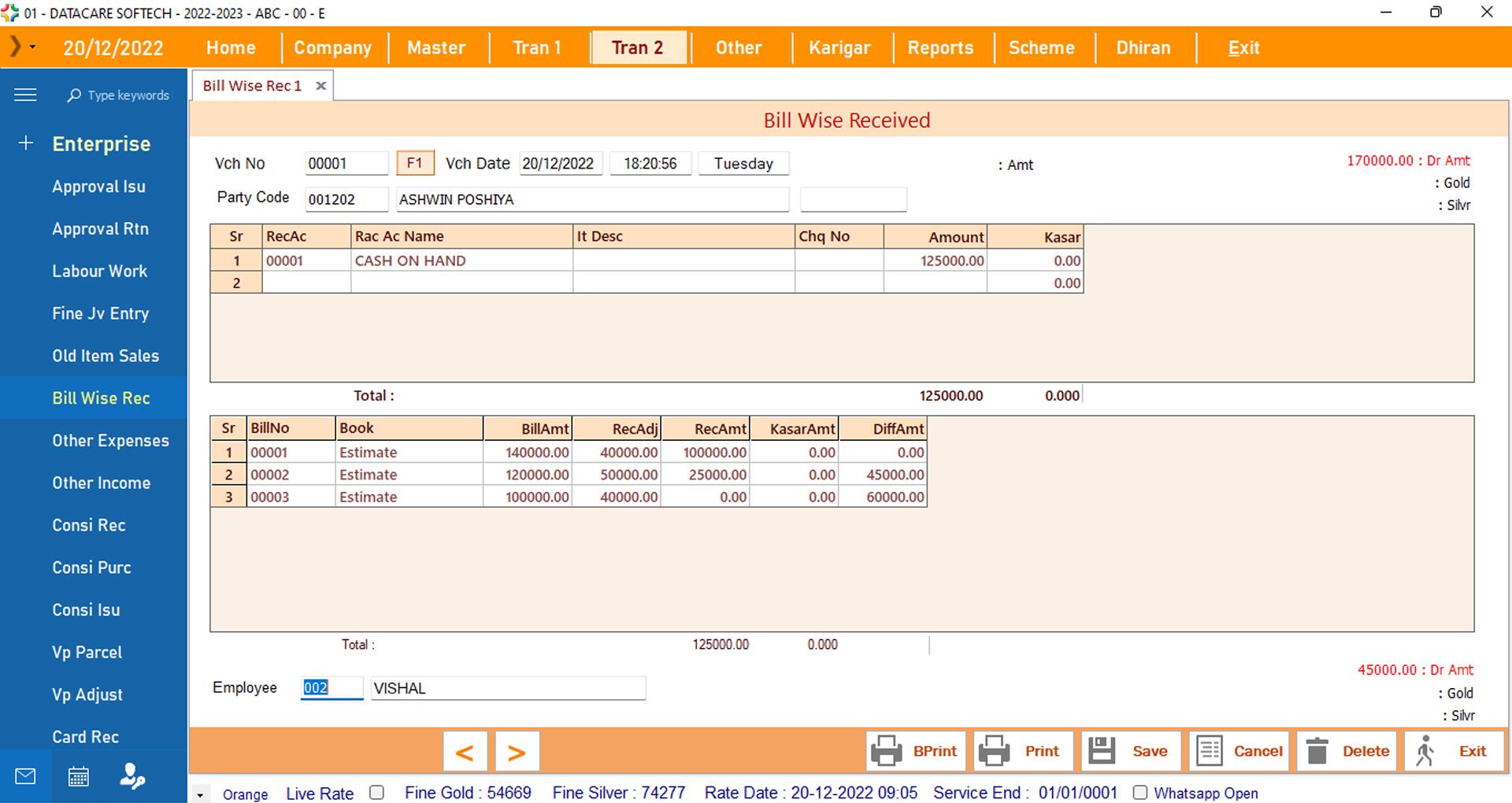Click the Type keywords search box

click(x=128, y=95)
